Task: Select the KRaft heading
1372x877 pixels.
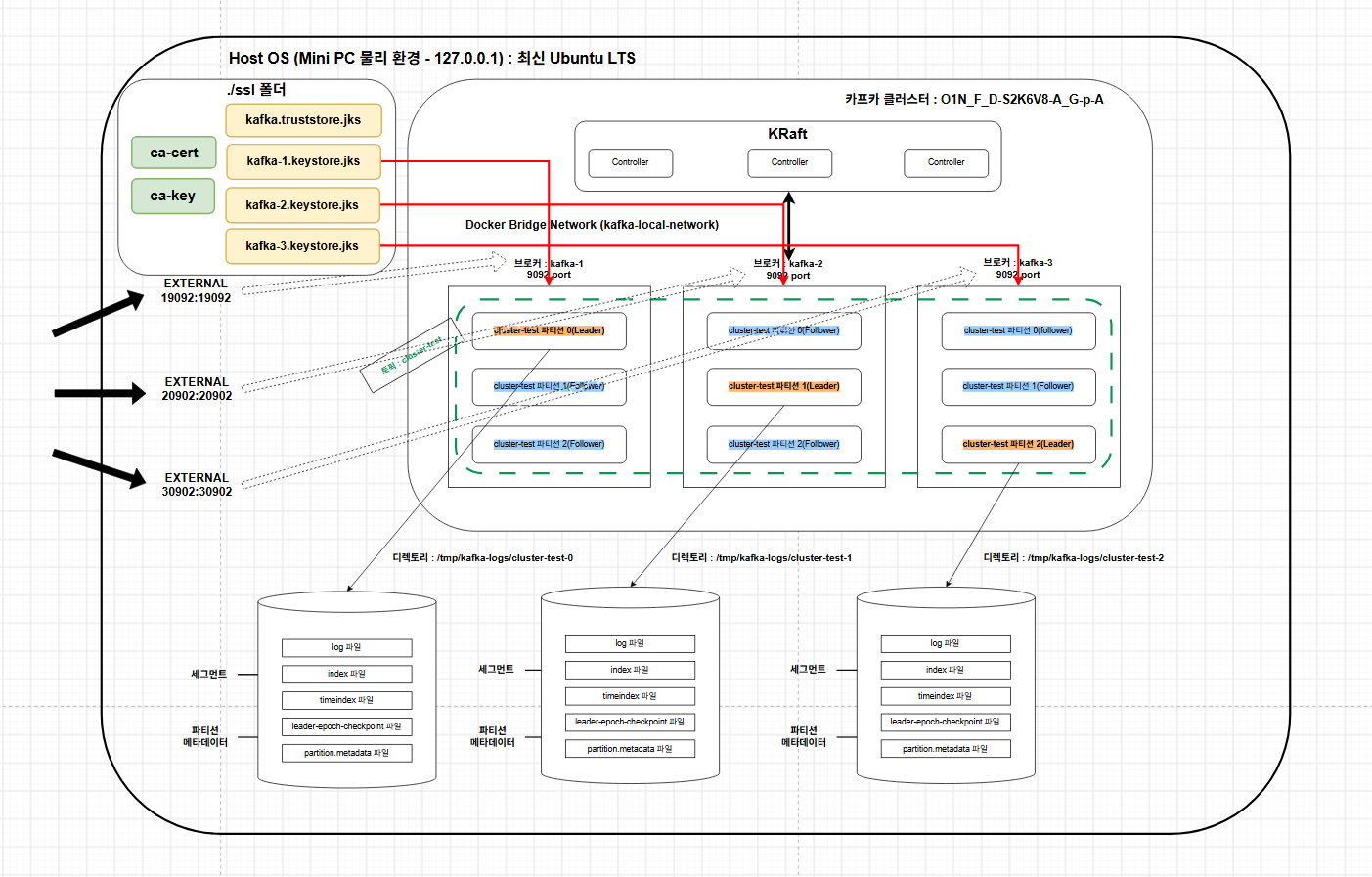Action: 787,134
